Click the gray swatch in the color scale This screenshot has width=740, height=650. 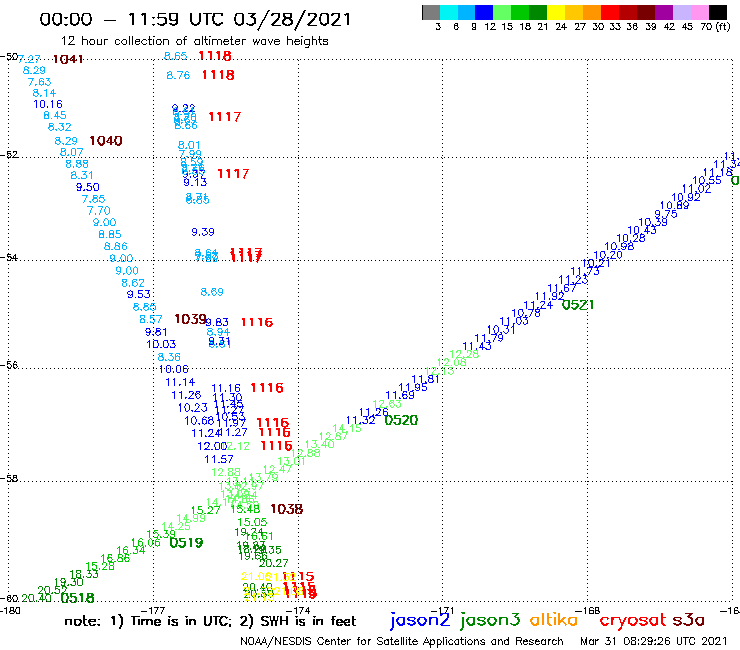pos(431,12)
